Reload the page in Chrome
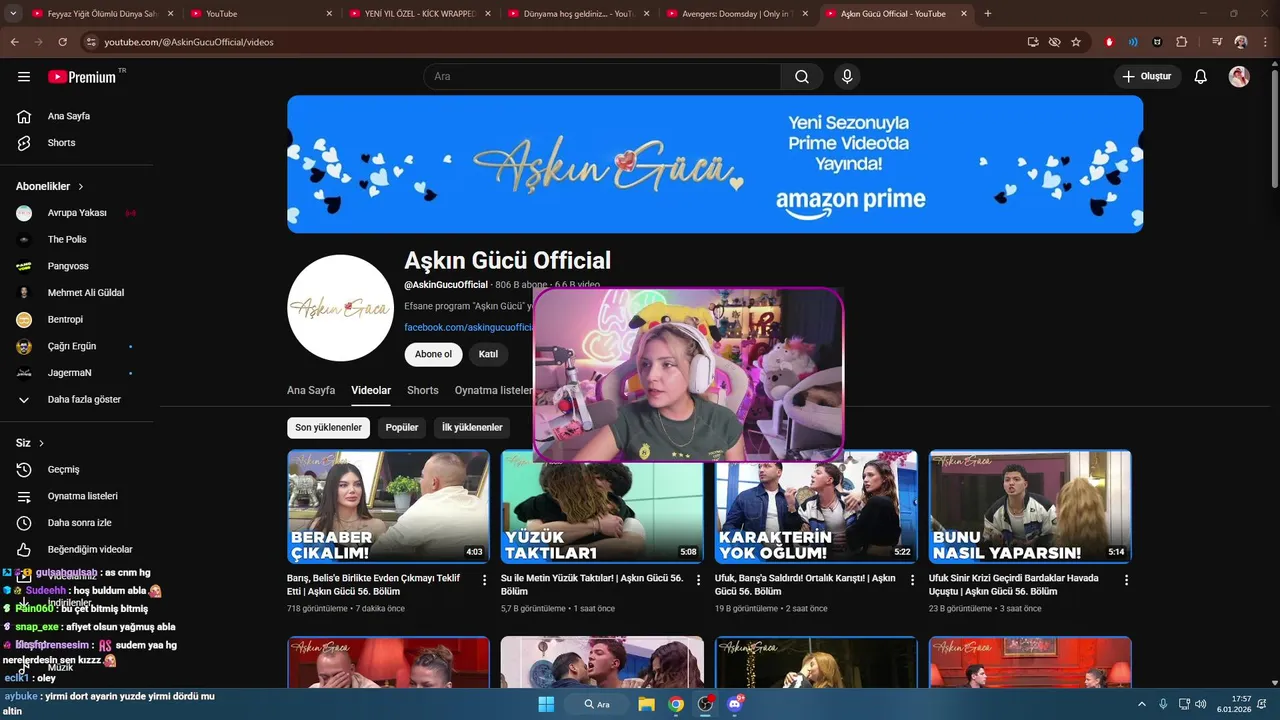 [62, 42]
